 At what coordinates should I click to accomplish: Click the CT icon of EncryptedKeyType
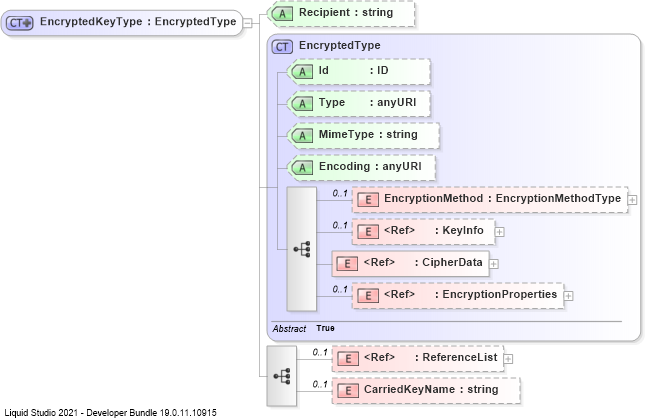pyautogui.click(x=20, y=23)
